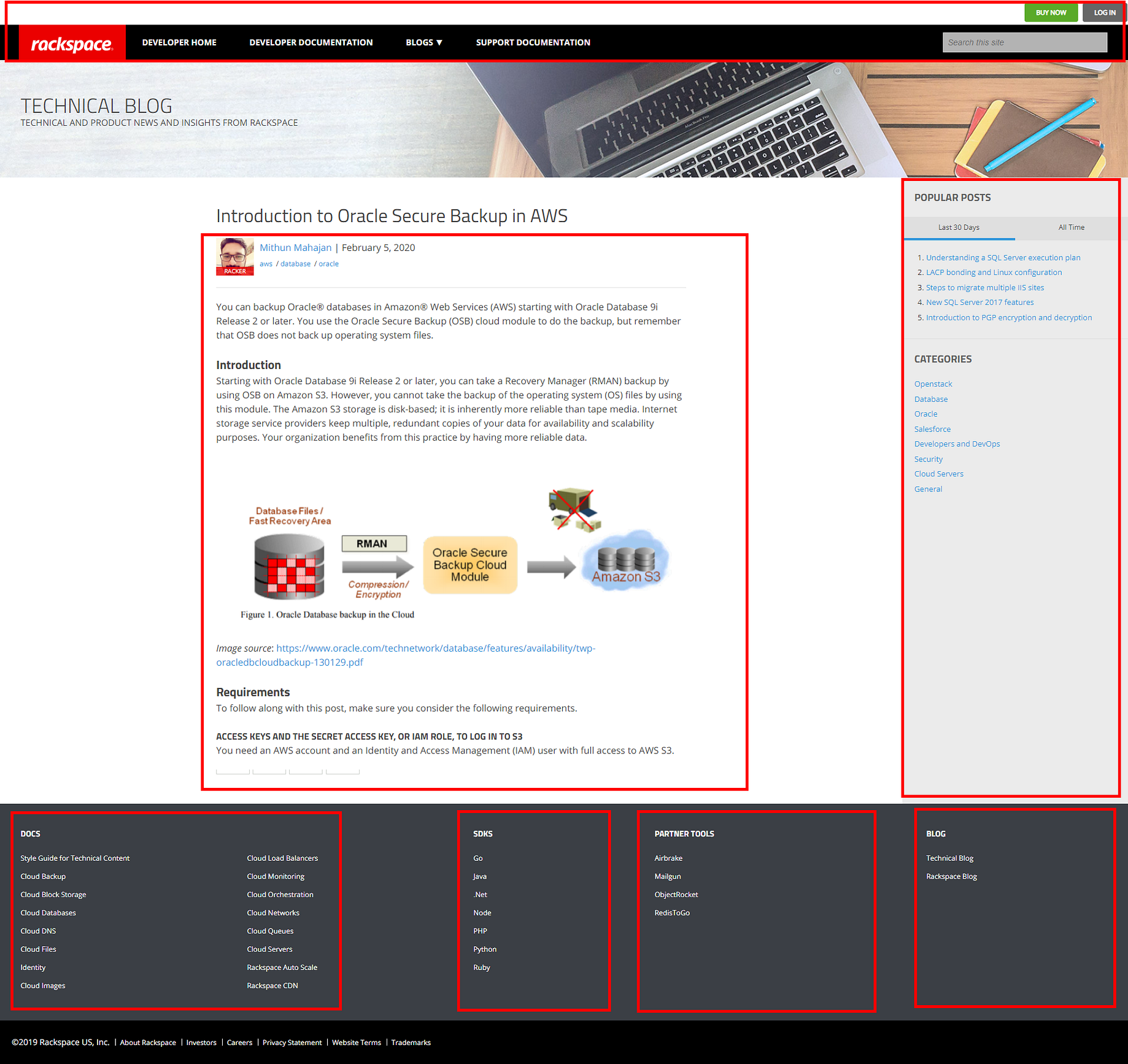Image resolution: width=1128 pixels, height=1064 pixels.
Task: Open Developer Home in navigation
Action: pos(179,42)
